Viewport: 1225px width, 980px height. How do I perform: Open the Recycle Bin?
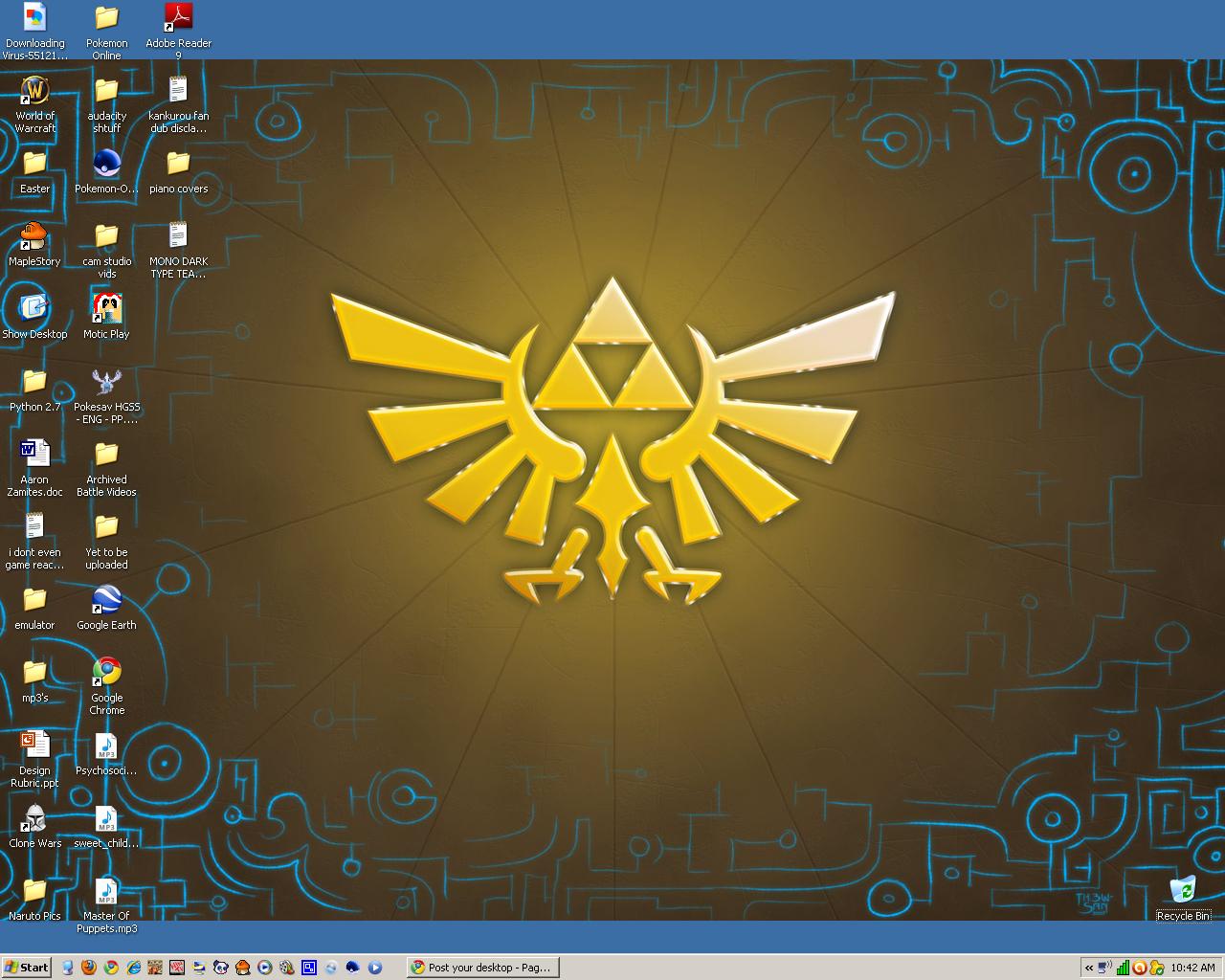1183,891
